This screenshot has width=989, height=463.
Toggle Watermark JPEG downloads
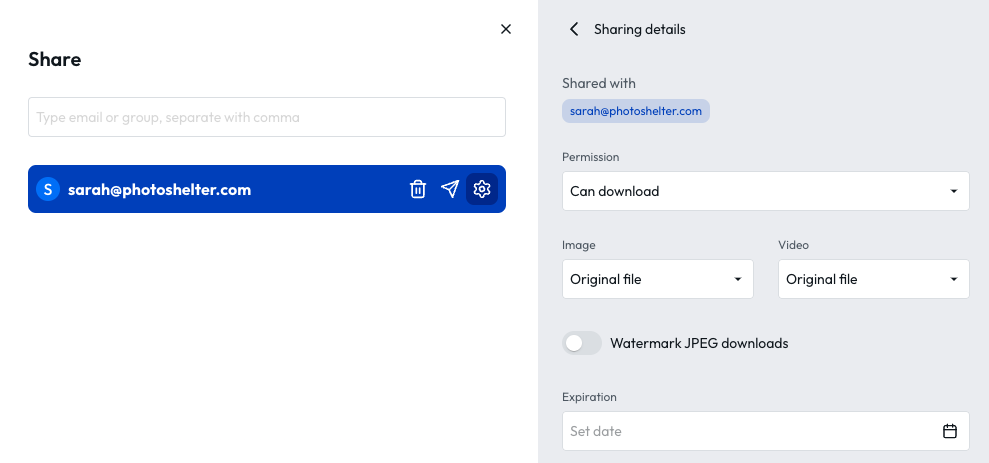582,343
